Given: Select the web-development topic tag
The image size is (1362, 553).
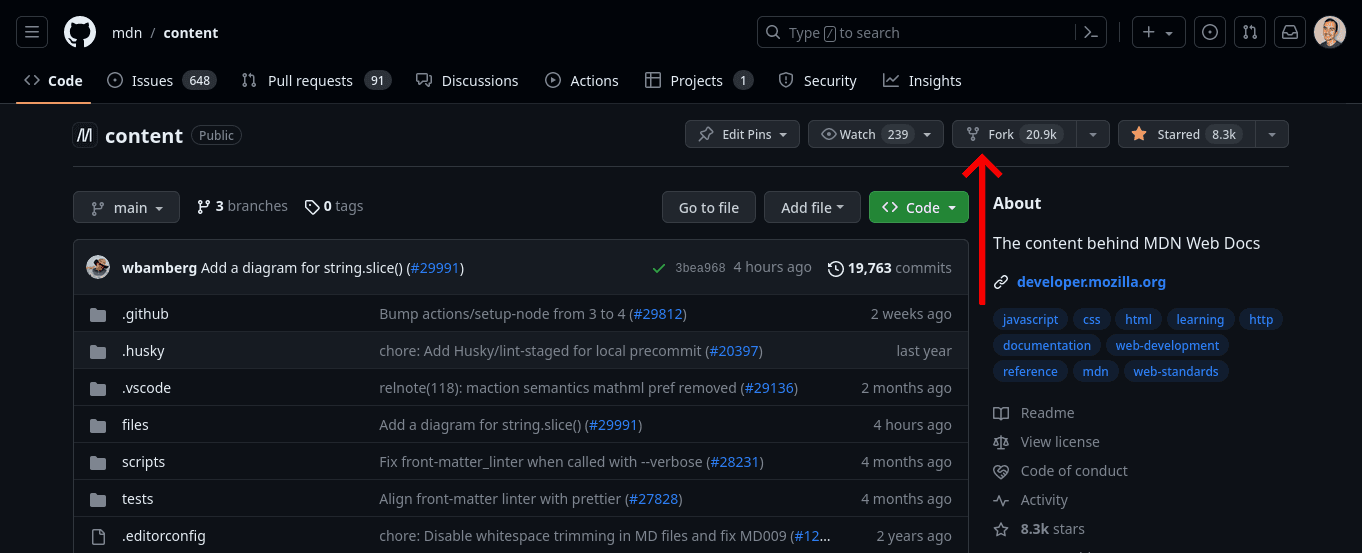Looking at the screenshot, I should [x=1167, y=345].
